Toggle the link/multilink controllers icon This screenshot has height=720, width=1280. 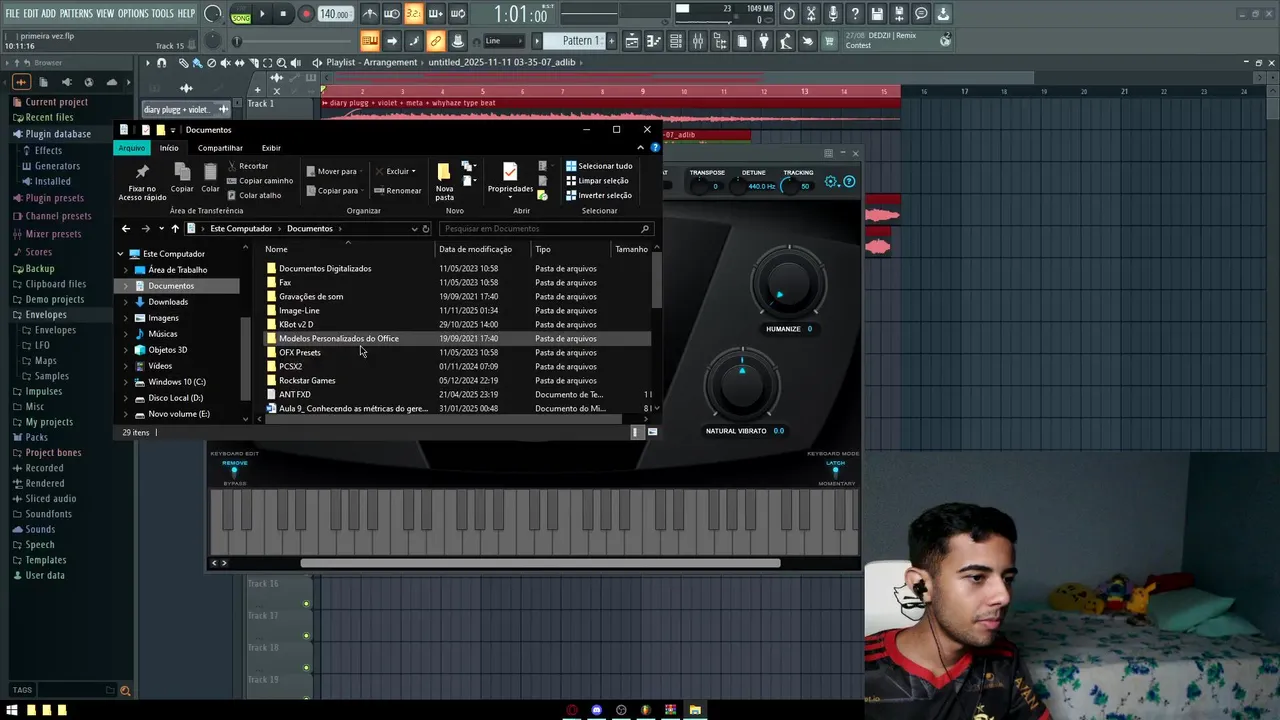click(x=435, y=41)
